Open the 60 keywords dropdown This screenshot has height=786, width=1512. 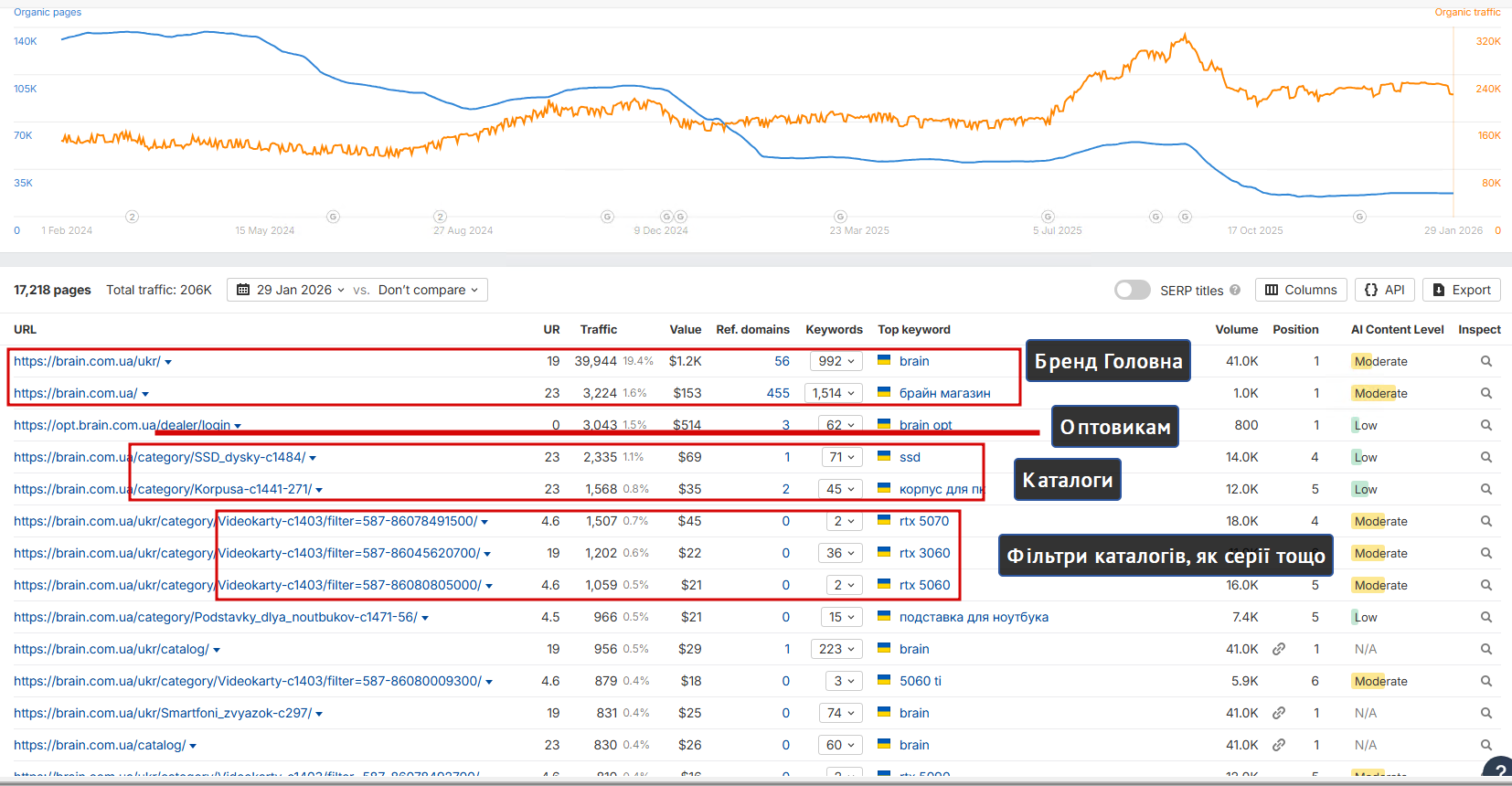[840, 745]
